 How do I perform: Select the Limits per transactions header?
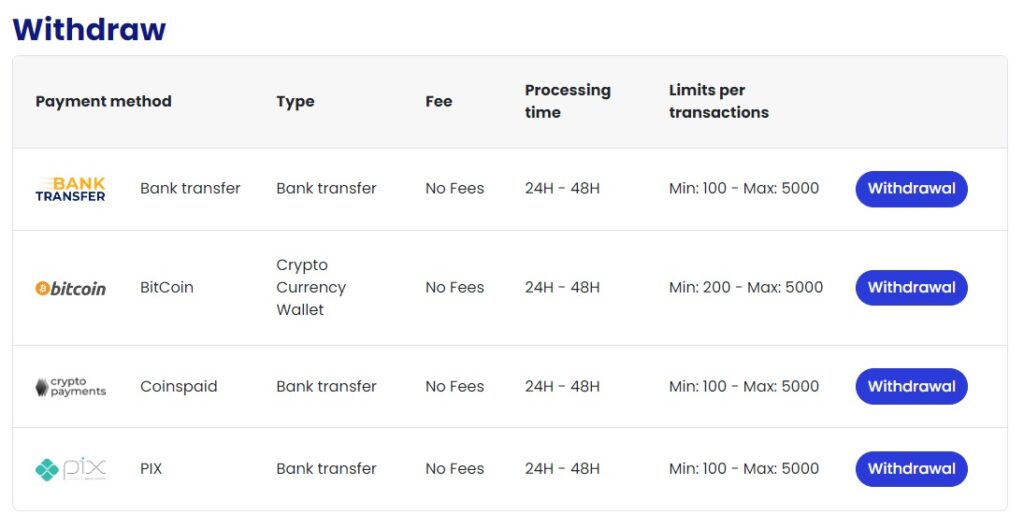(718, 101)
